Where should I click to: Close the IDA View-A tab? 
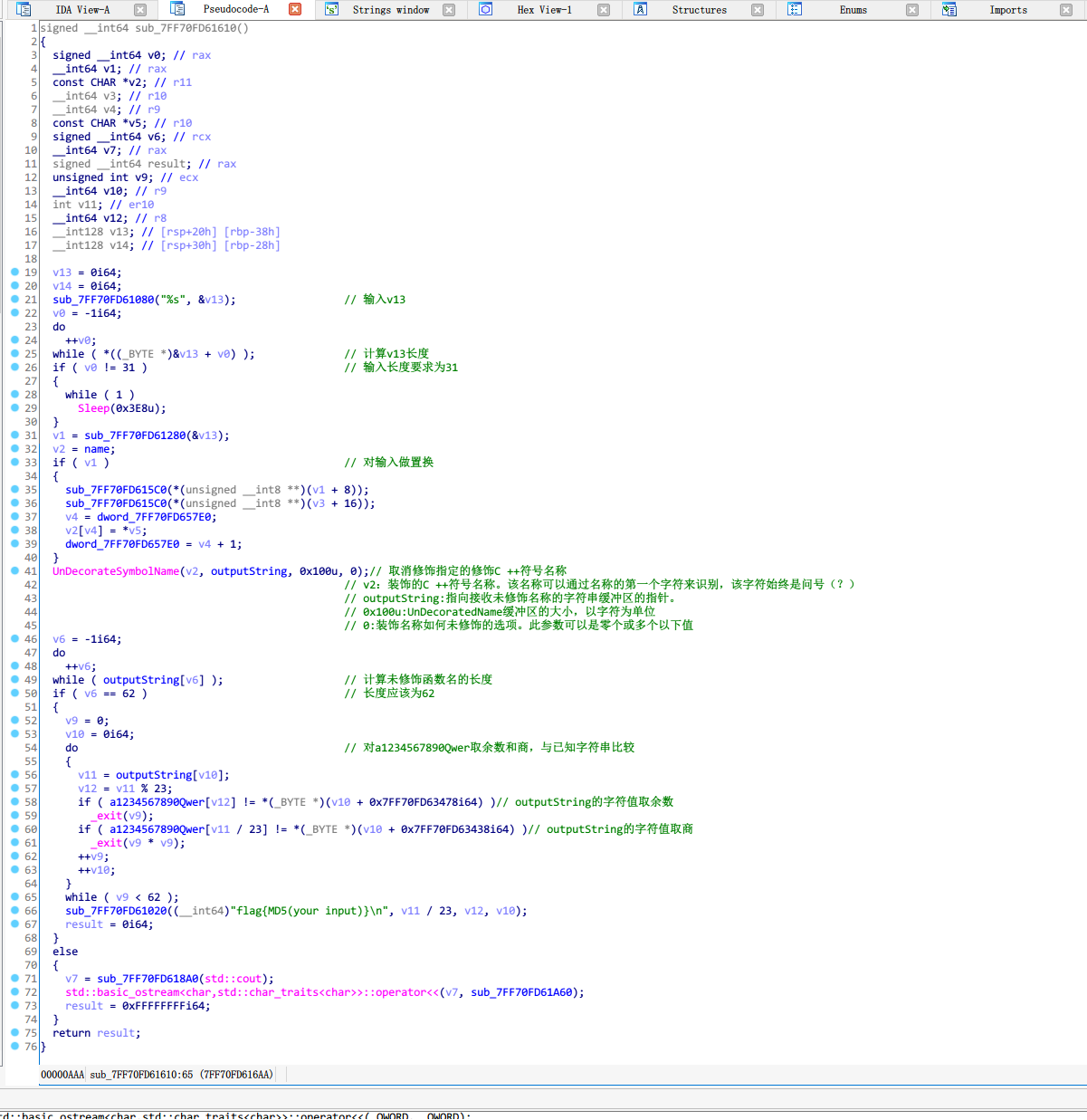(140, 10)
